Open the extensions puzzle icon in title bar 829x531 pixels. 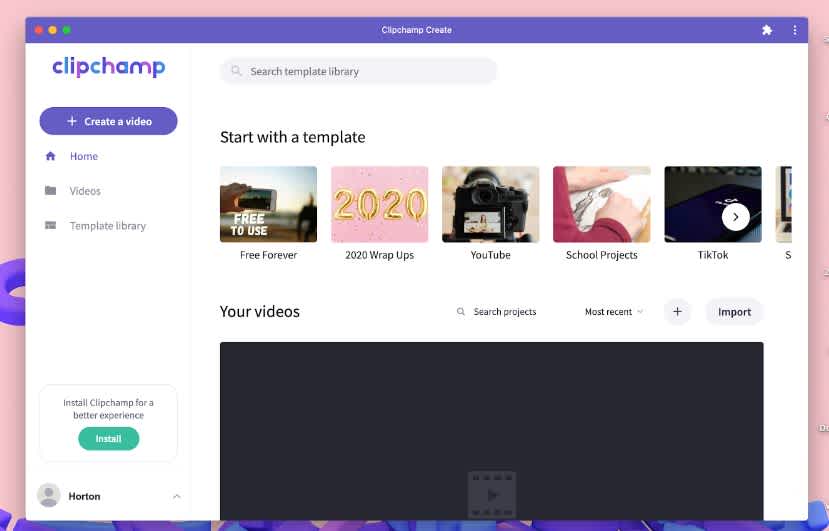pos(767,30)
